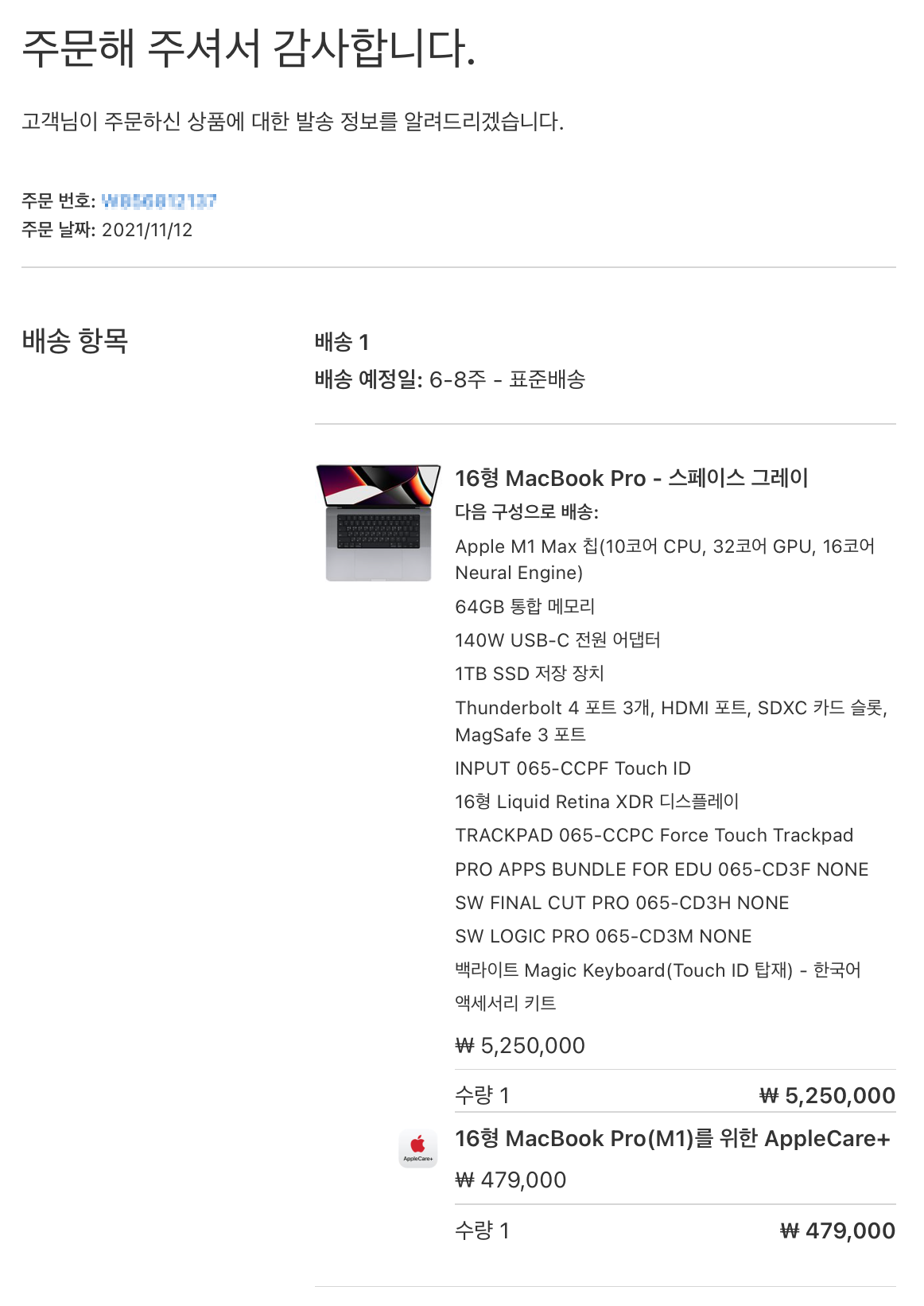Image resolution: width=924 pixels, height=1306 pixels.
Task: Click the 주문 날짜 2021/11/12 text
Action: (107, 230)
